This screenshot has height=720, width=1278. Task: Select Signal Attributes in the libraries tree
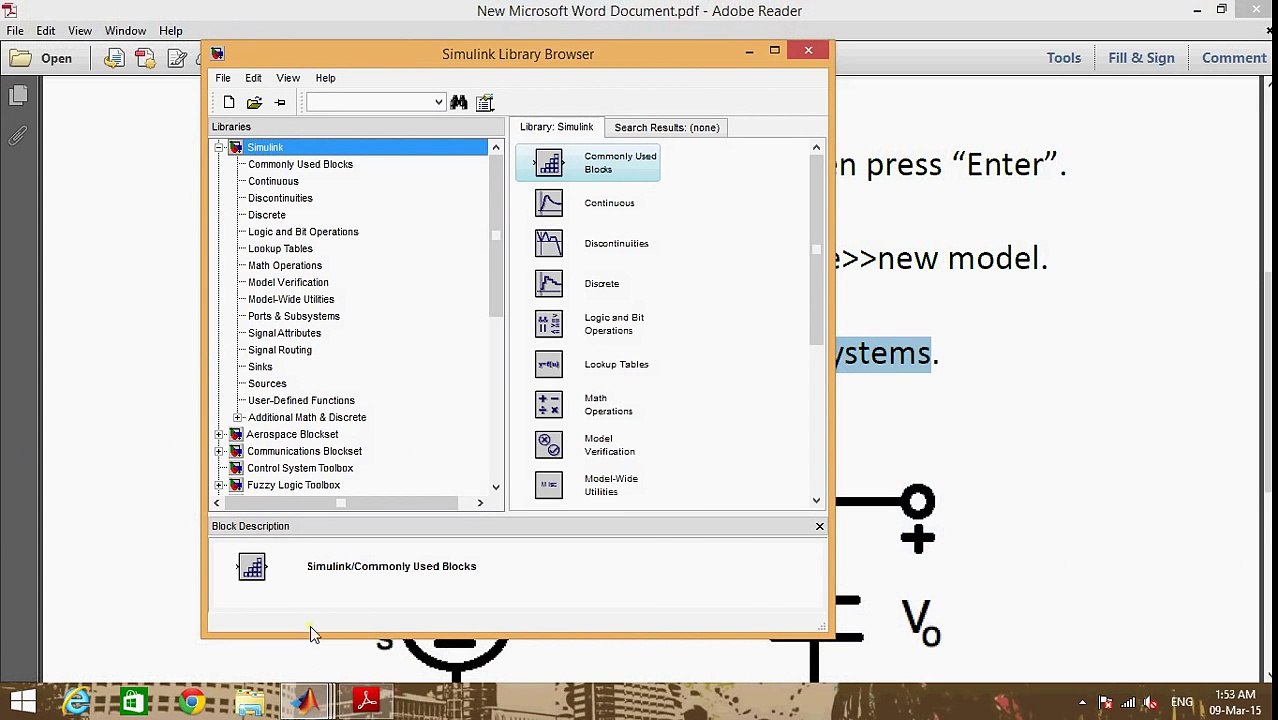tap(284, 333)
